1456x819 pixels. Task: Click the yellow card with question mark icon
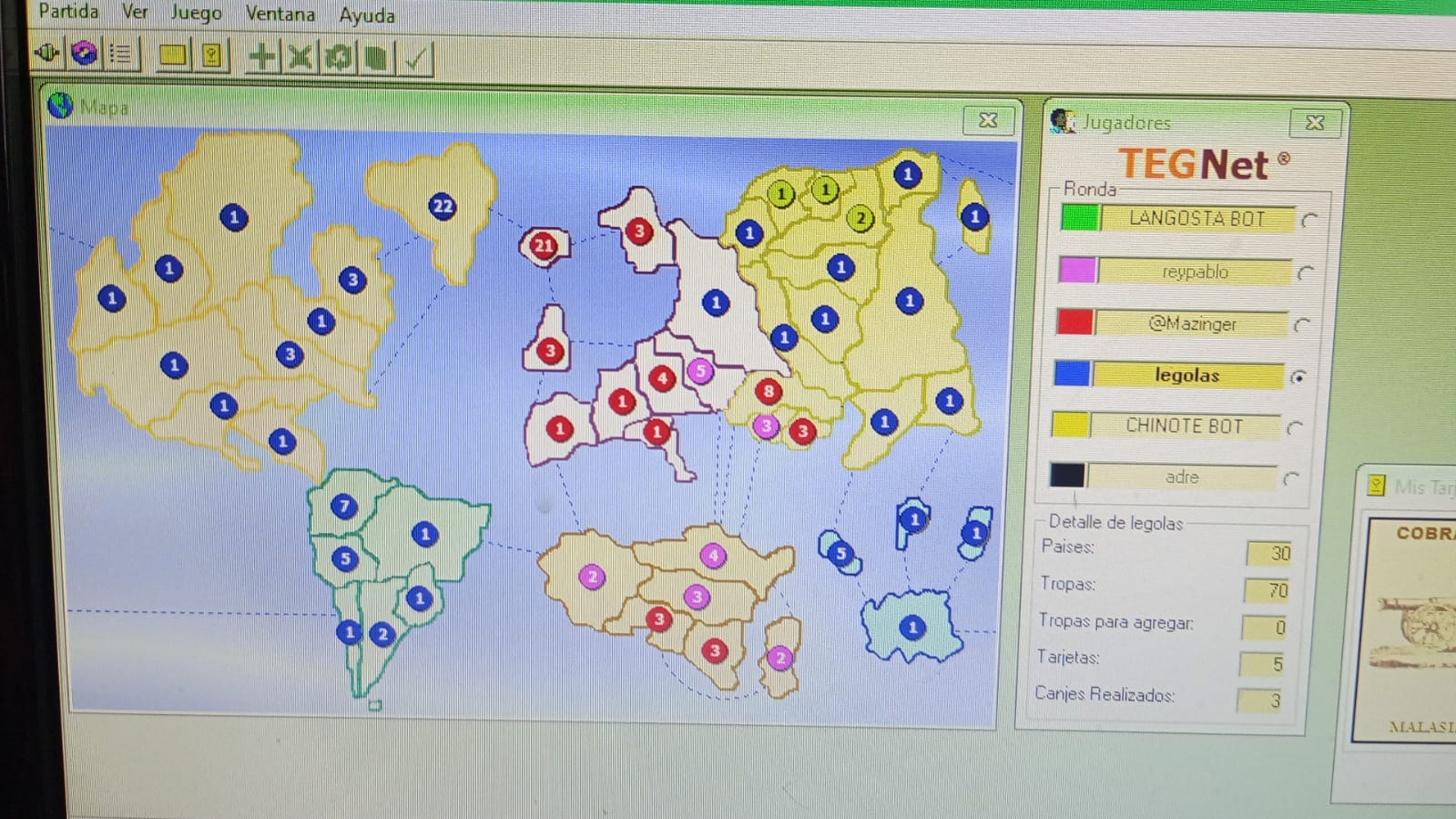[x=211, y=56]
